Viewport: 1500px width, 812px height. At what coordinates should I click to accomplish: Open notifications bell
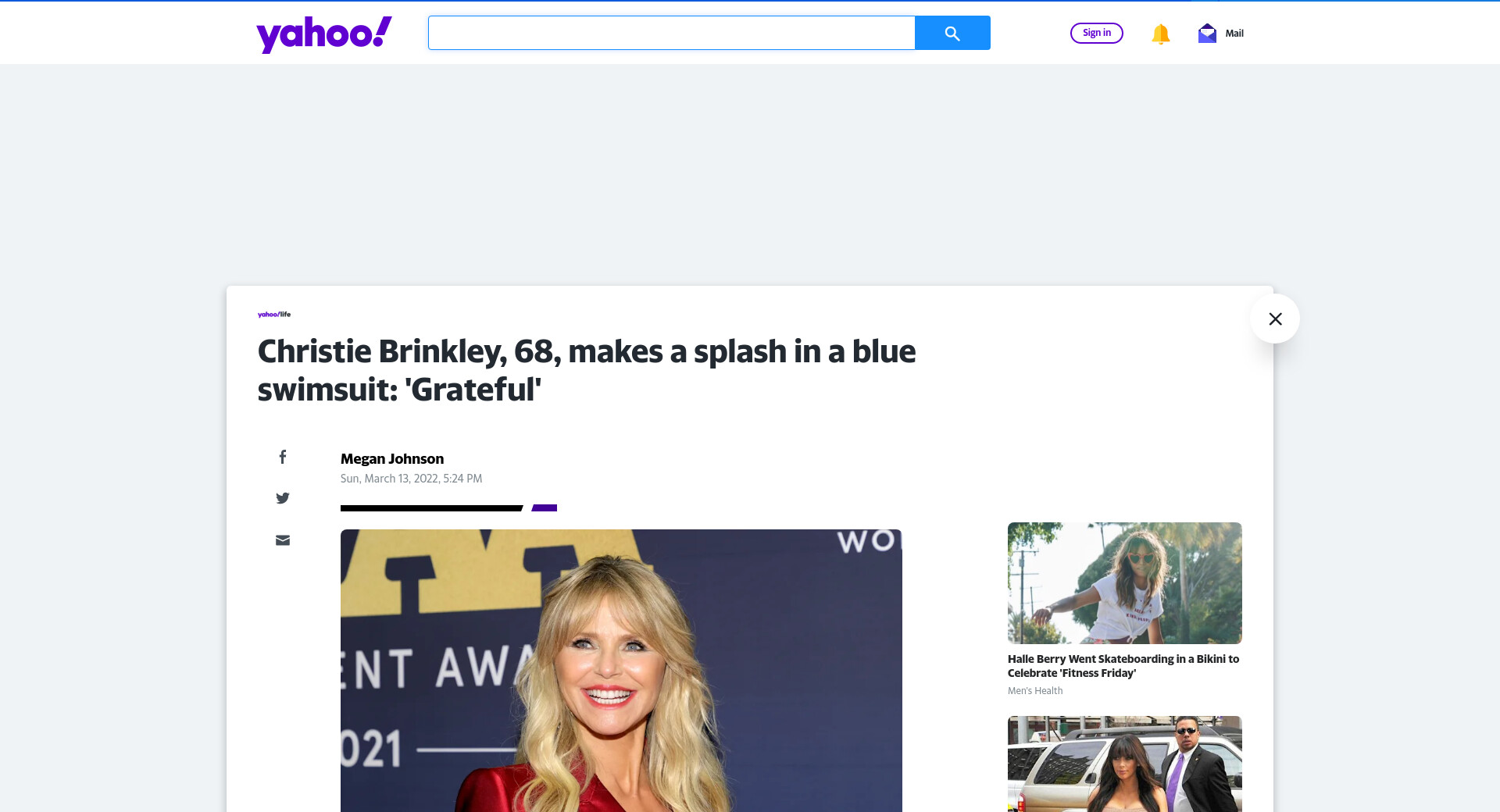1160,34
